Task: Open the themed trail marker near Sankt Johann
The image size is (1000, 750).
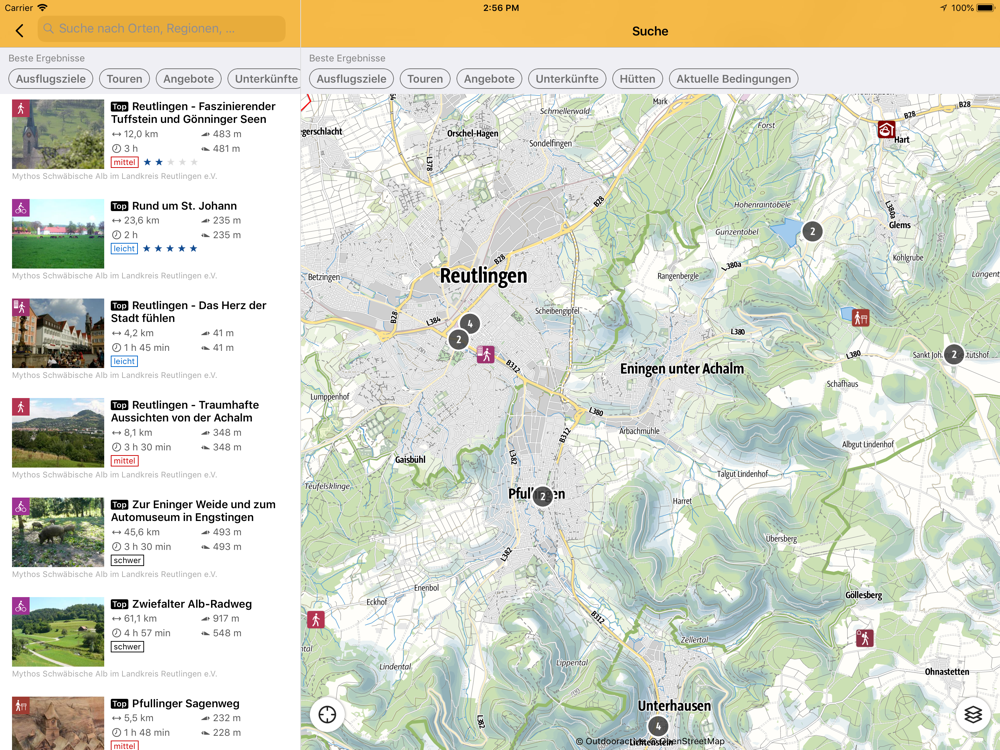Action: [861, 317]
